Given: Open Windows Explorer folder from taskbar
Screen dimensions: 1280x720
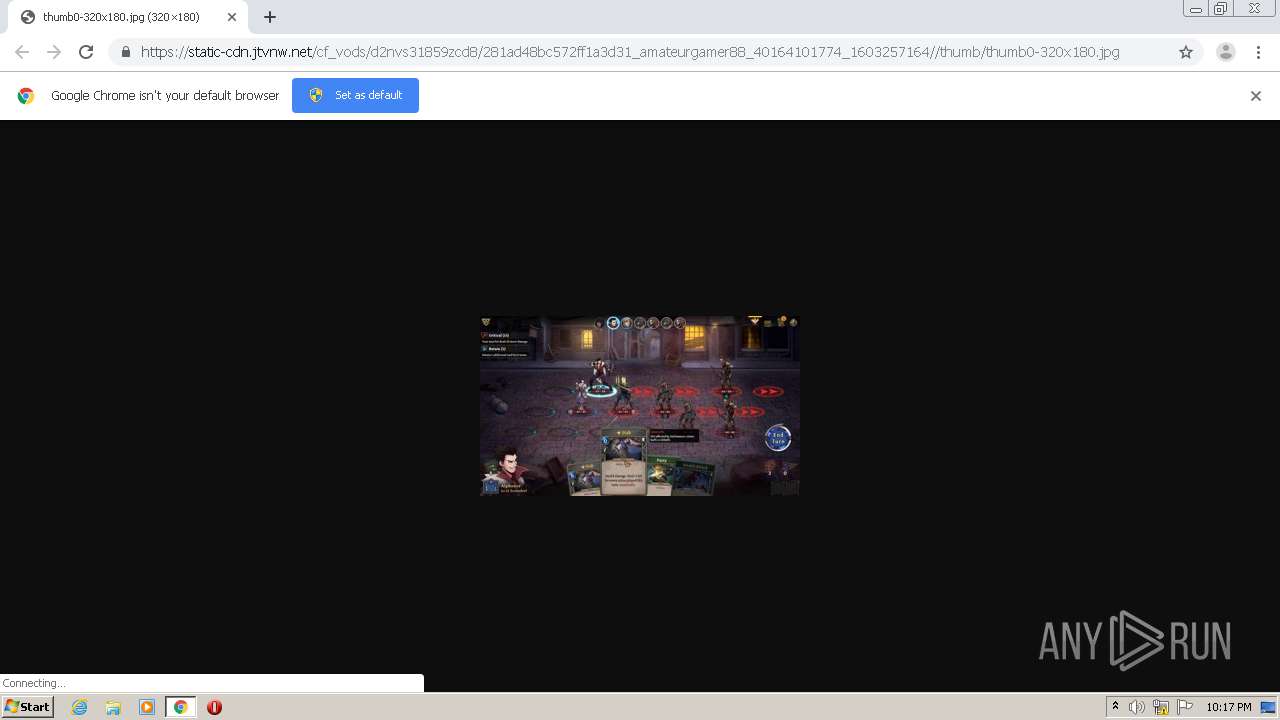Looking at the screenshot, I should pos(113,707).
